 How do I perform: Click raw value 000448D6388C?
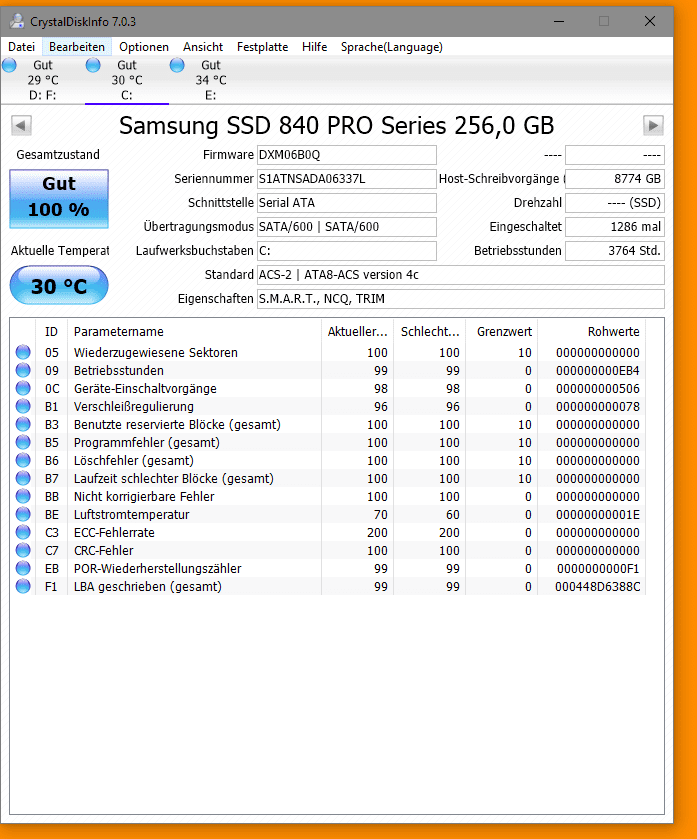pos(598,587)
